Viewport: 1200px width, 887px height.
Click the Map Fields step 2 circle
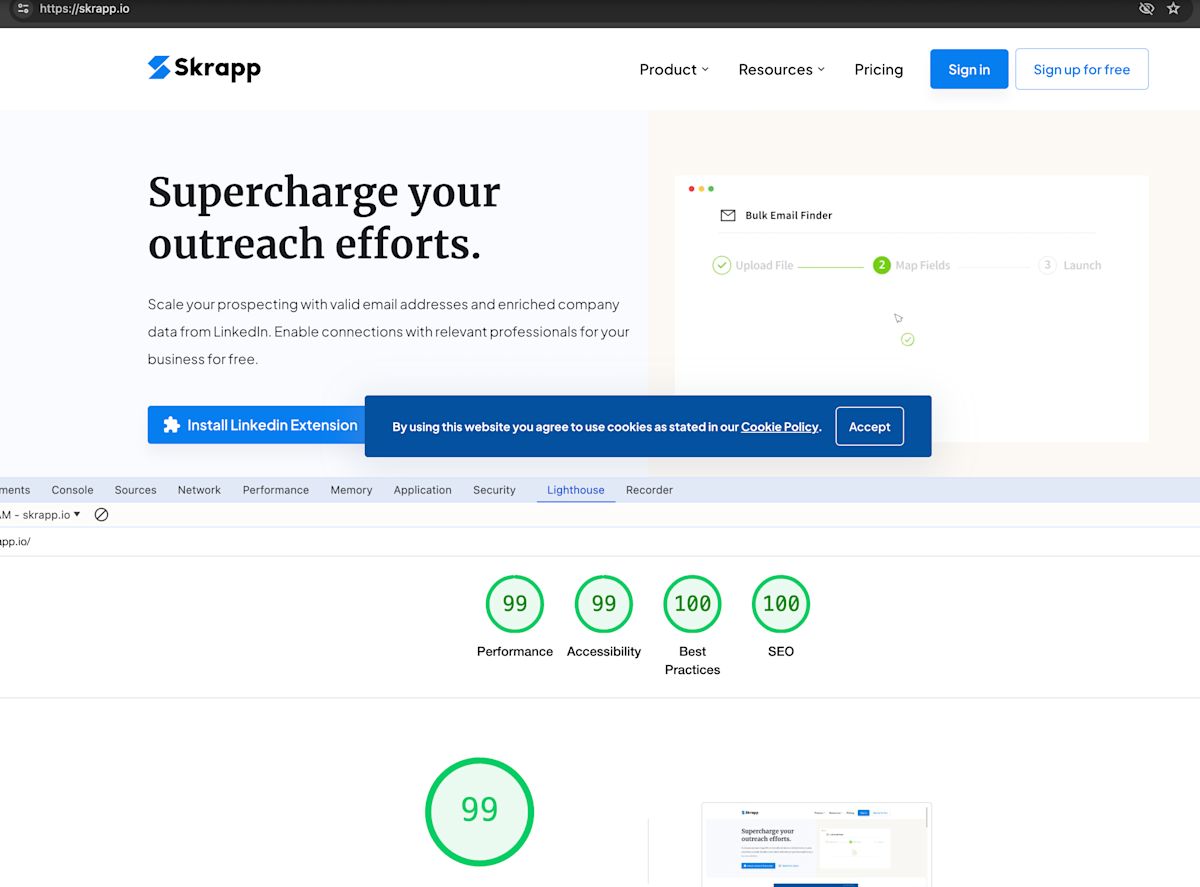pyautogui.click(x=881, y=265)
